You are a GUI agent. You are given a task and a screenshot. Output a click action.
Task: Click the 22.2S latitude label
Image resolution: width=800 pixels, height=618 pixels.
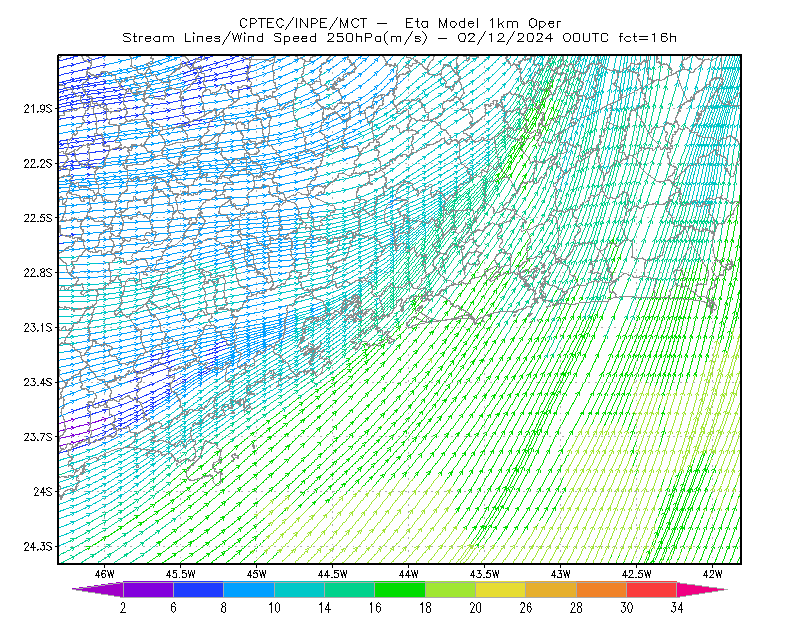coord(37,163)
